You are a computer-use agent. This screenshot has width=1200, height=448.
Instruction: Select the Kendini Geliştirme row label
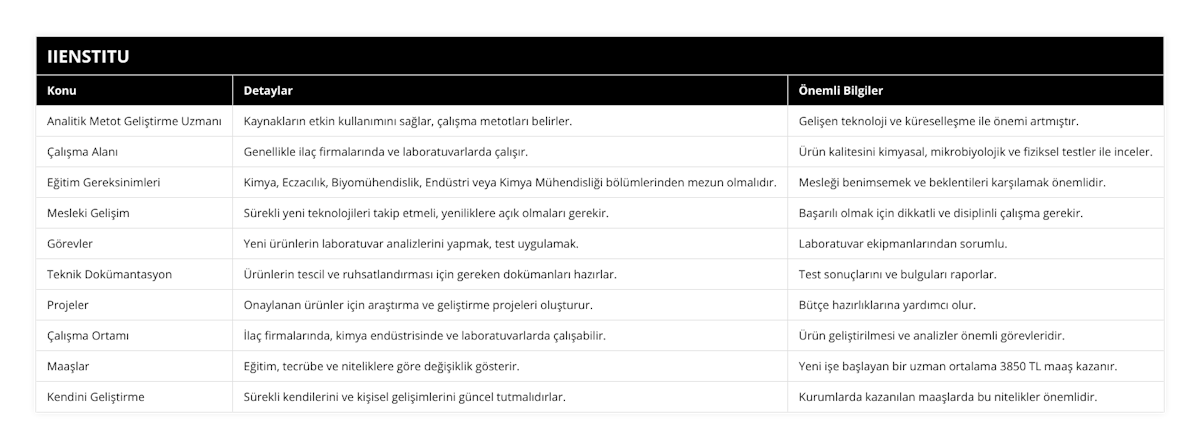pyautogui.click(x=96, y=397)
